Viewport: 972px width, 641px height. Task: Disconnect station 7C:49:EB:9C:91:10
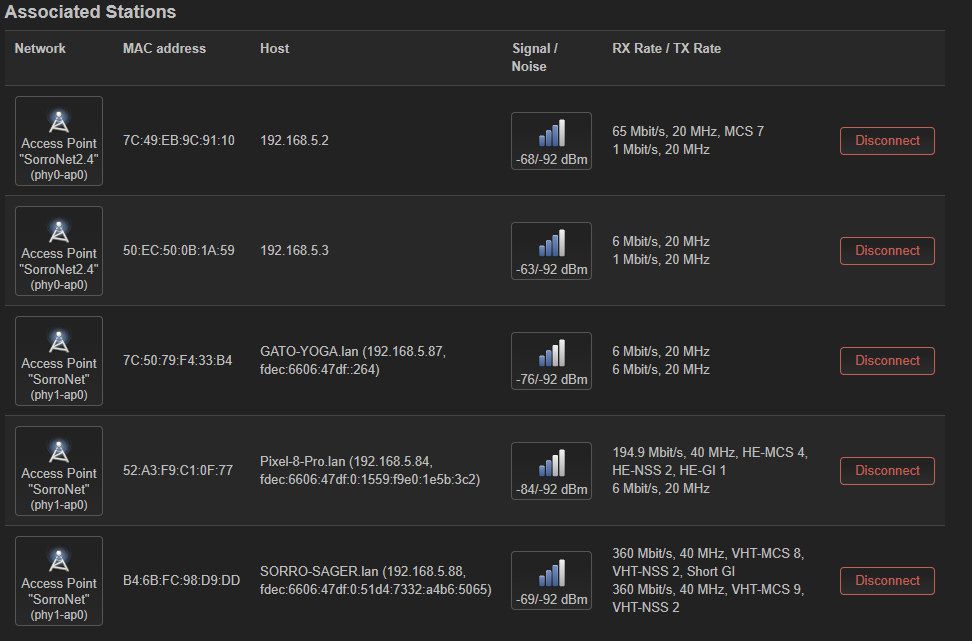886,140
